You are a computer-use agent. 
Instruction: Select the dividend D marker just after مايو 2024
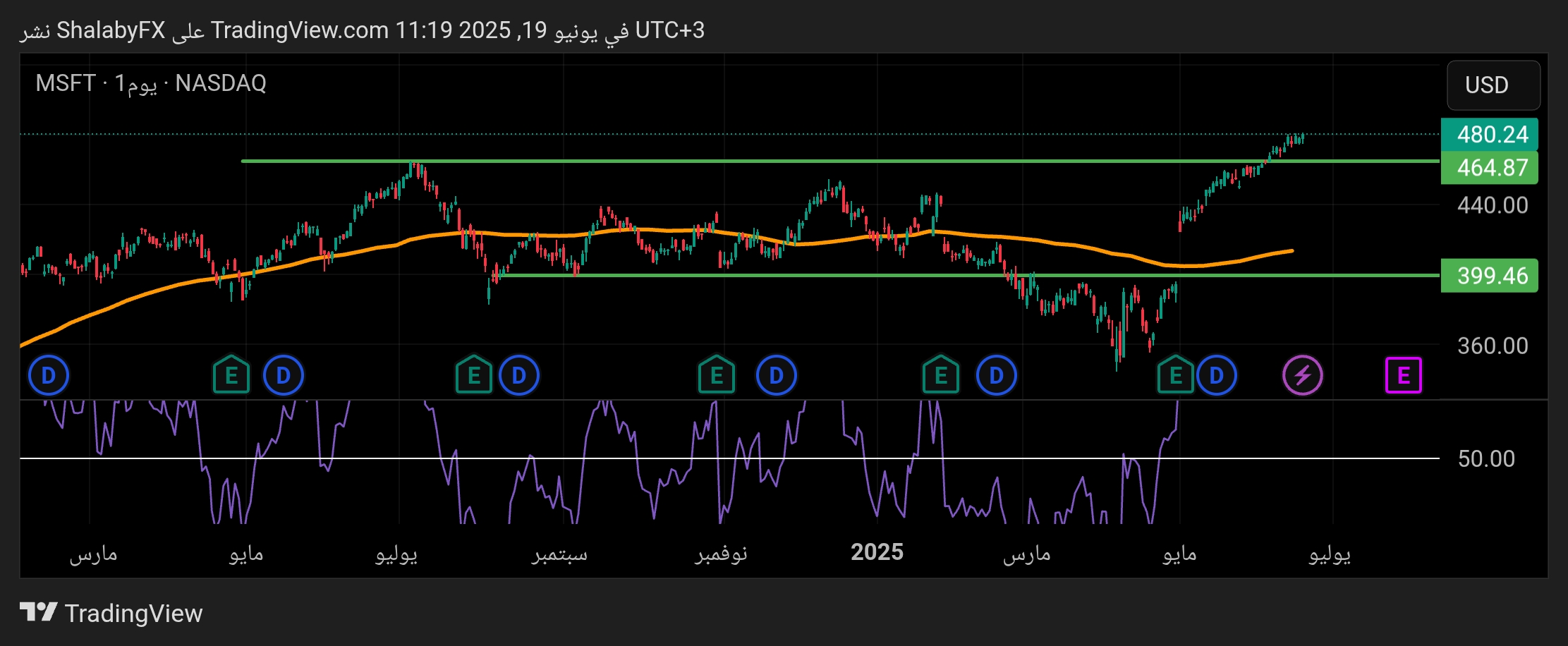pos(284,375)
